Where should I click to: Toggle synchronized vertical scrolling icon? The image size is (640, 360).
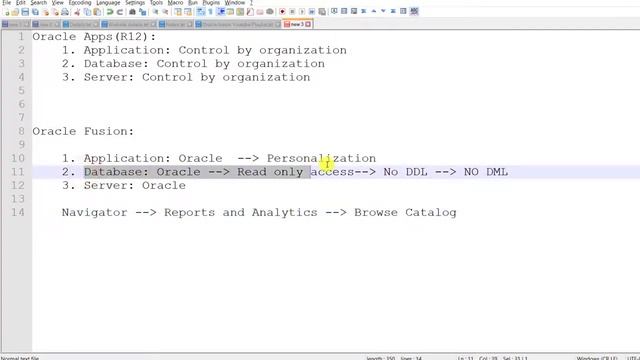pos(178,12)
